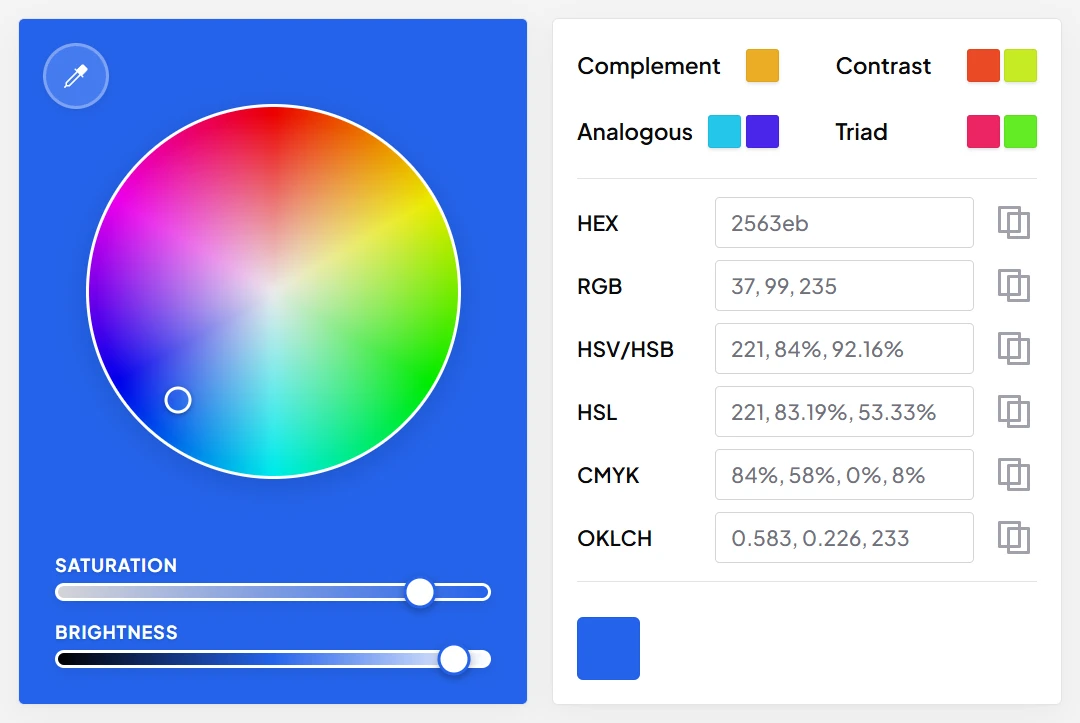Screen dimensions: 1080x723
Task: Click the OKLCH row label
Action: point(614,538)
